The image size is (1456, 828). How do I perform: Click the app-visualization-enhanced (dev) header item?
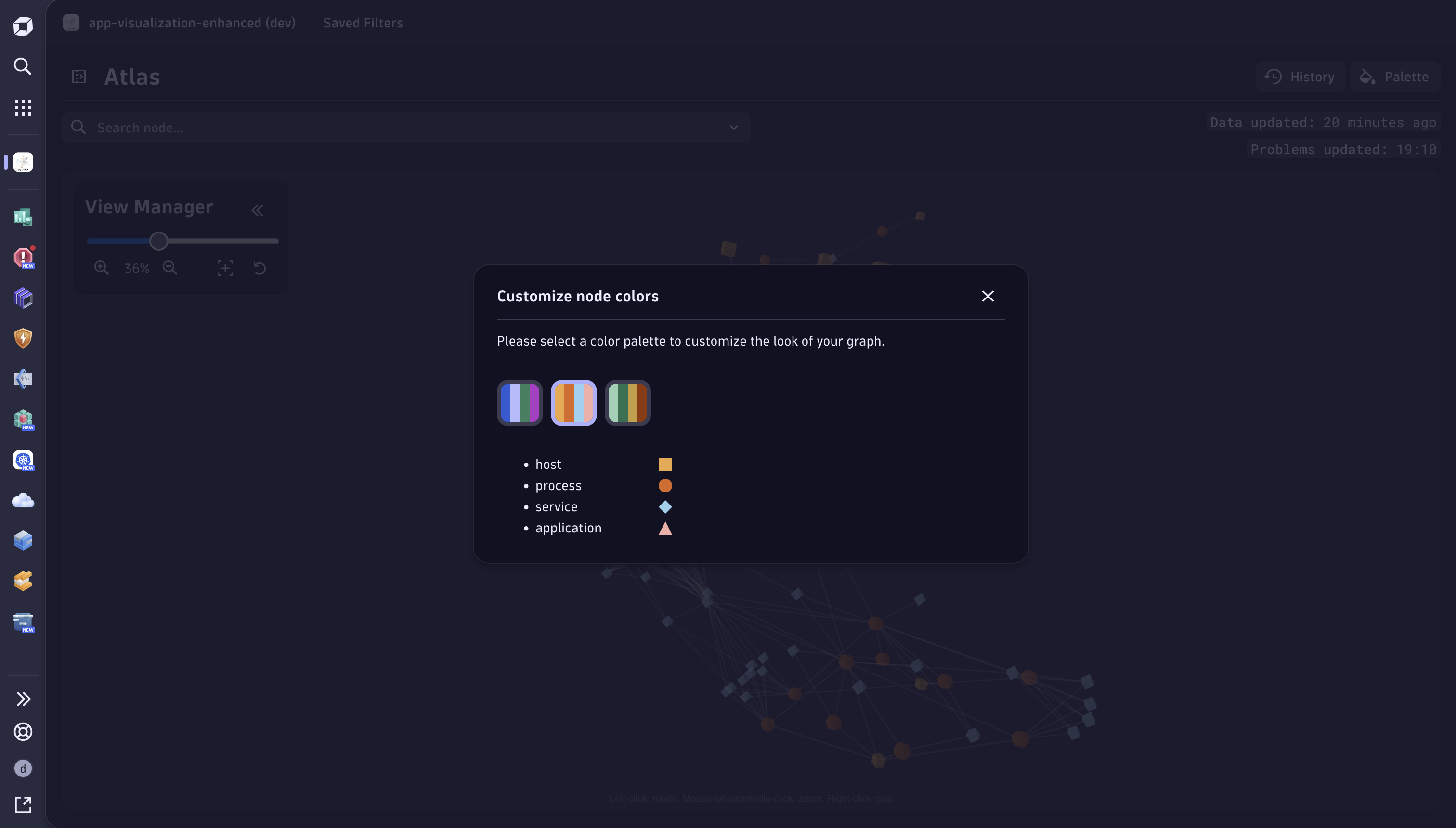click(x=192, y=23)
